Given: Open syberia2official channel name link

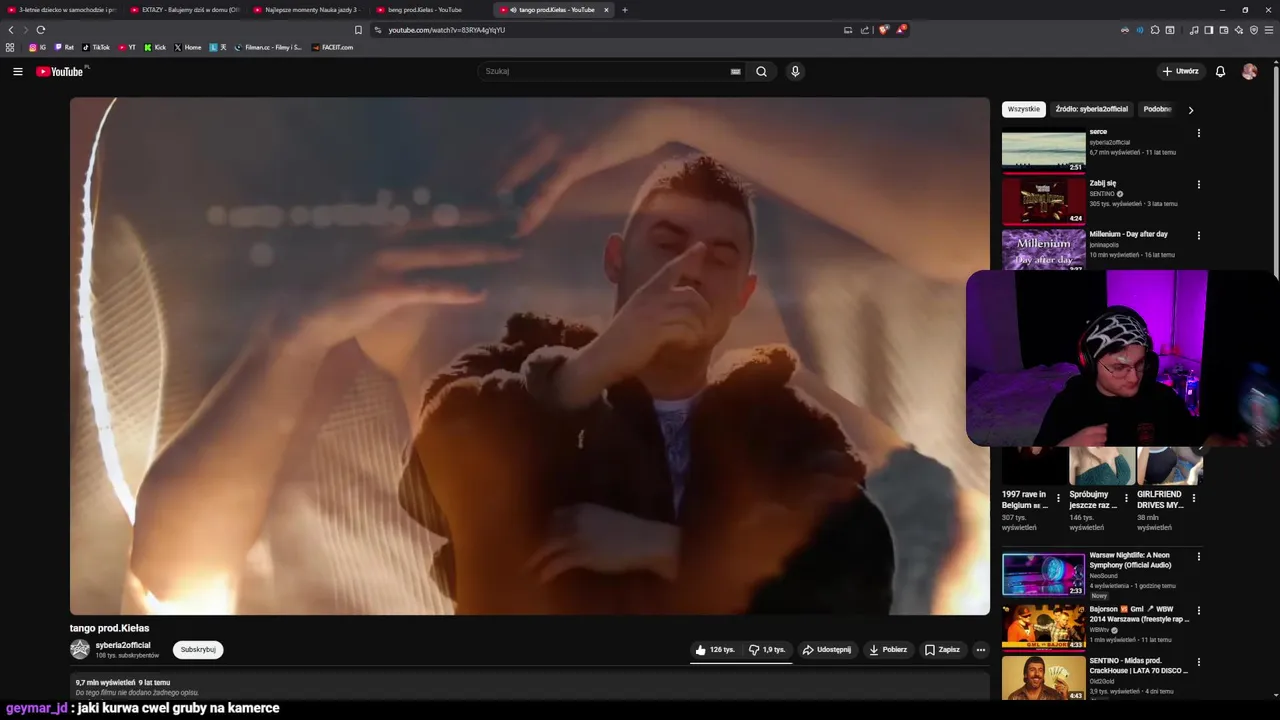Looking at the screenshot, I should 123,645.
